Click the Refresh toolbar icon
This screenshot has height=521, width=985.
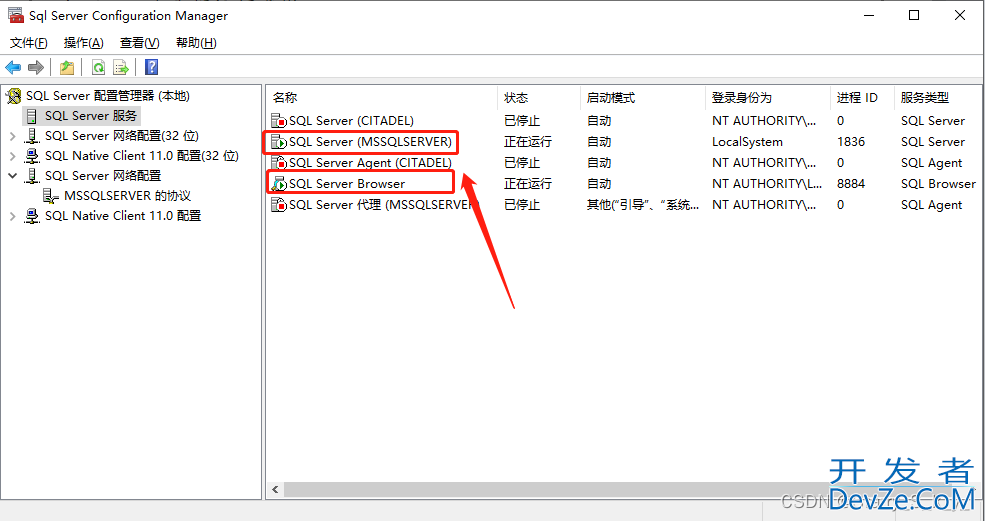(x=98, y=67)
